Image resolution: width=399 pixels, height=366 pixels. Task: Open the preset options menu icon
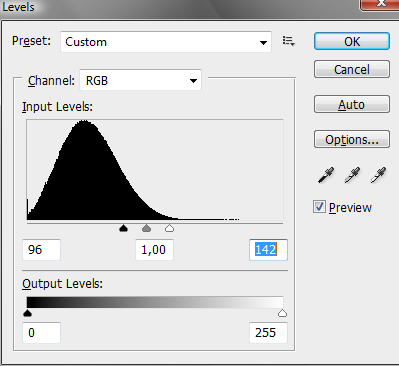(x=288, y=41)
